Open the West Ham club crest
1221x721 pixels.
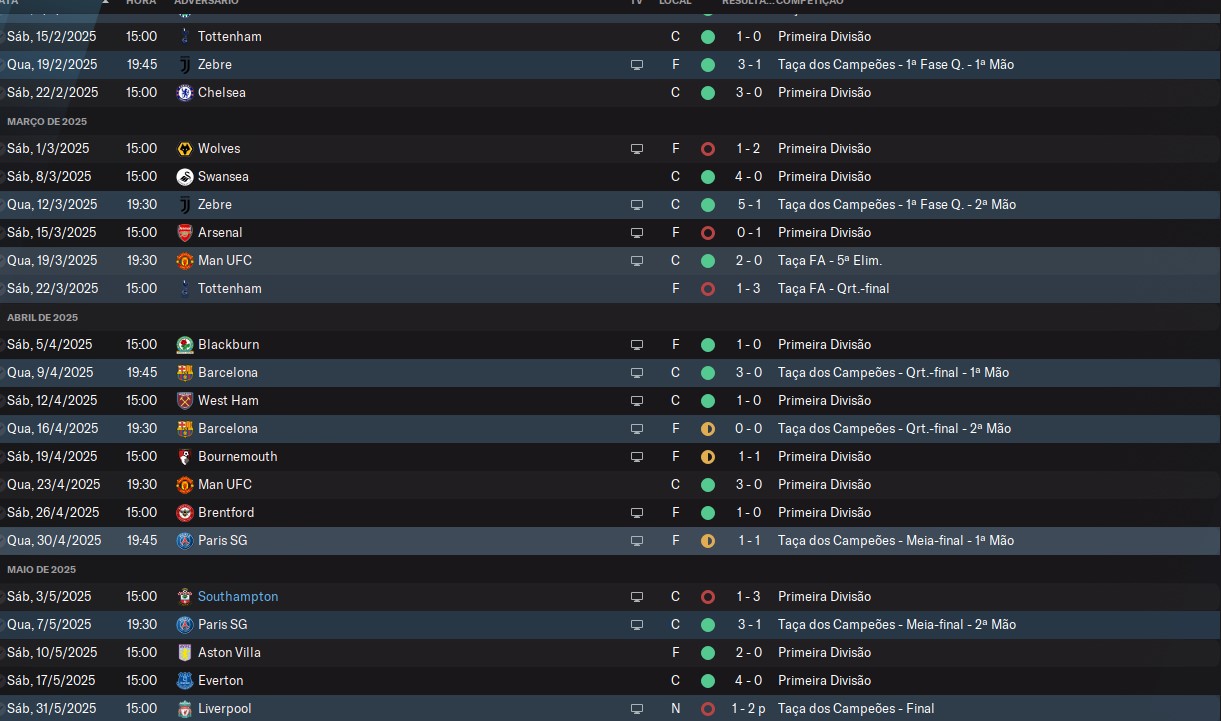coord(184,400)
